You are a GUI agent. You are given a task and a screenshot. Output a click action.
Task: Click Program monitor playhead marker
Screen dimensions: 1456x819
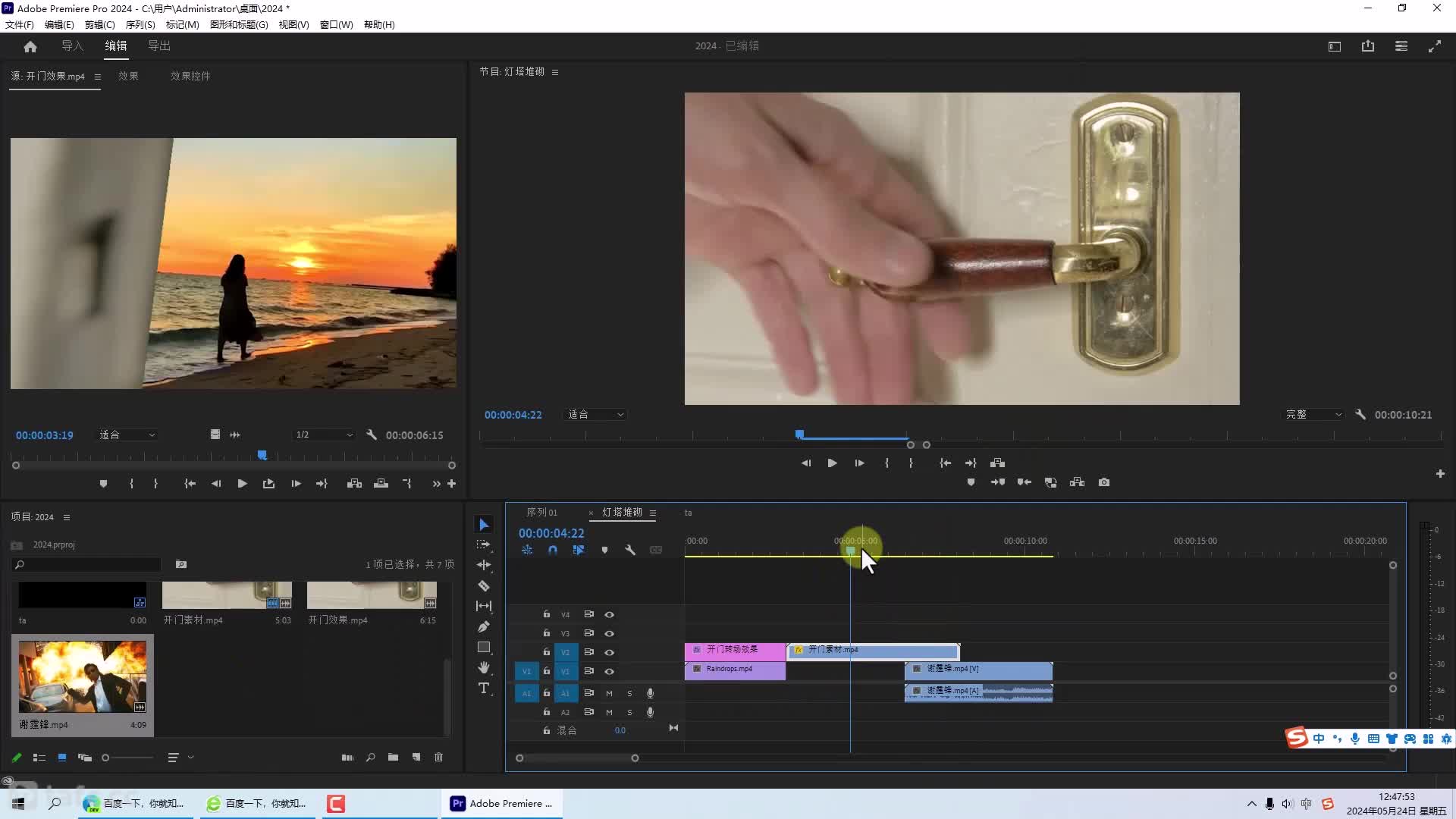click(x=799, y=435)
